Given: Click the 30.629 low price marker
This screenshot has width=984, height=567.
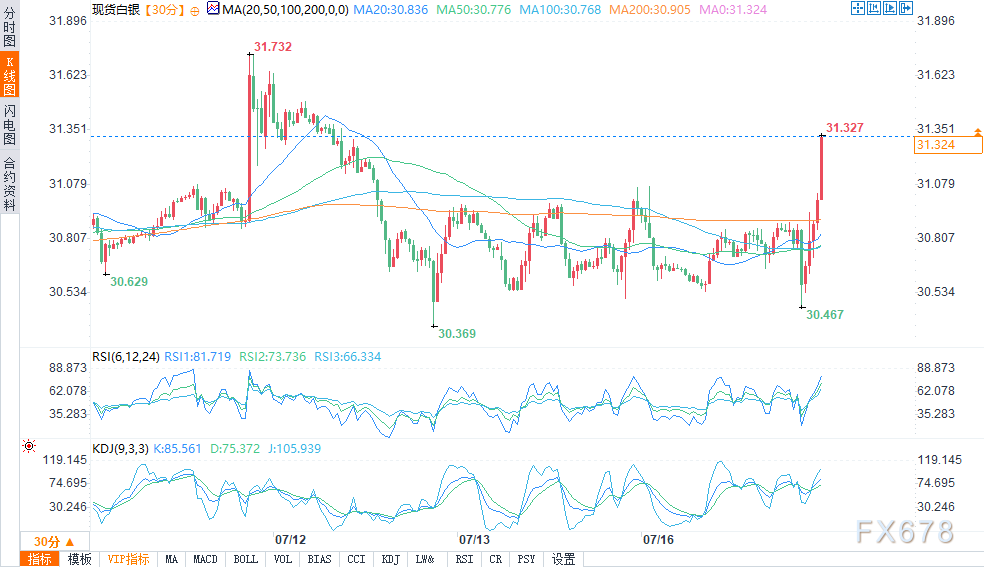Looking at the screenshot, I should click(x=129, y=282).
